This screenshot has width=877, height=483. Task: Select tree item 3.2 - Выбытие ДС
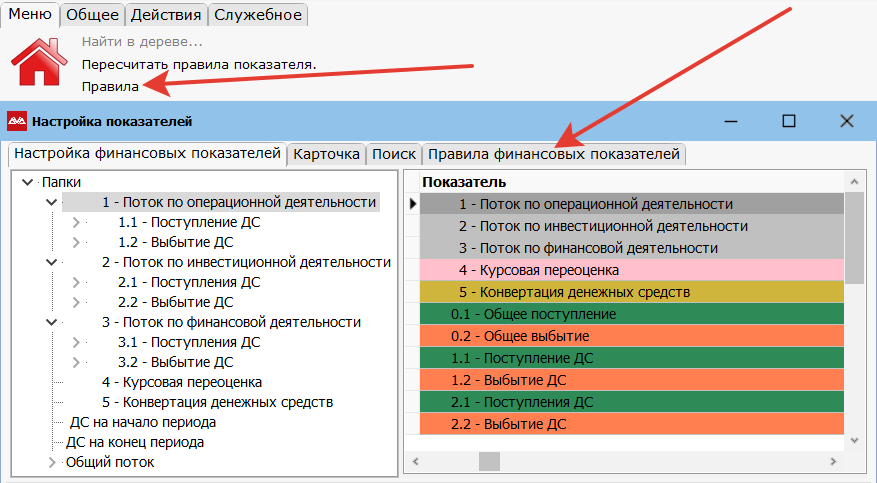(x=176, y=362)
